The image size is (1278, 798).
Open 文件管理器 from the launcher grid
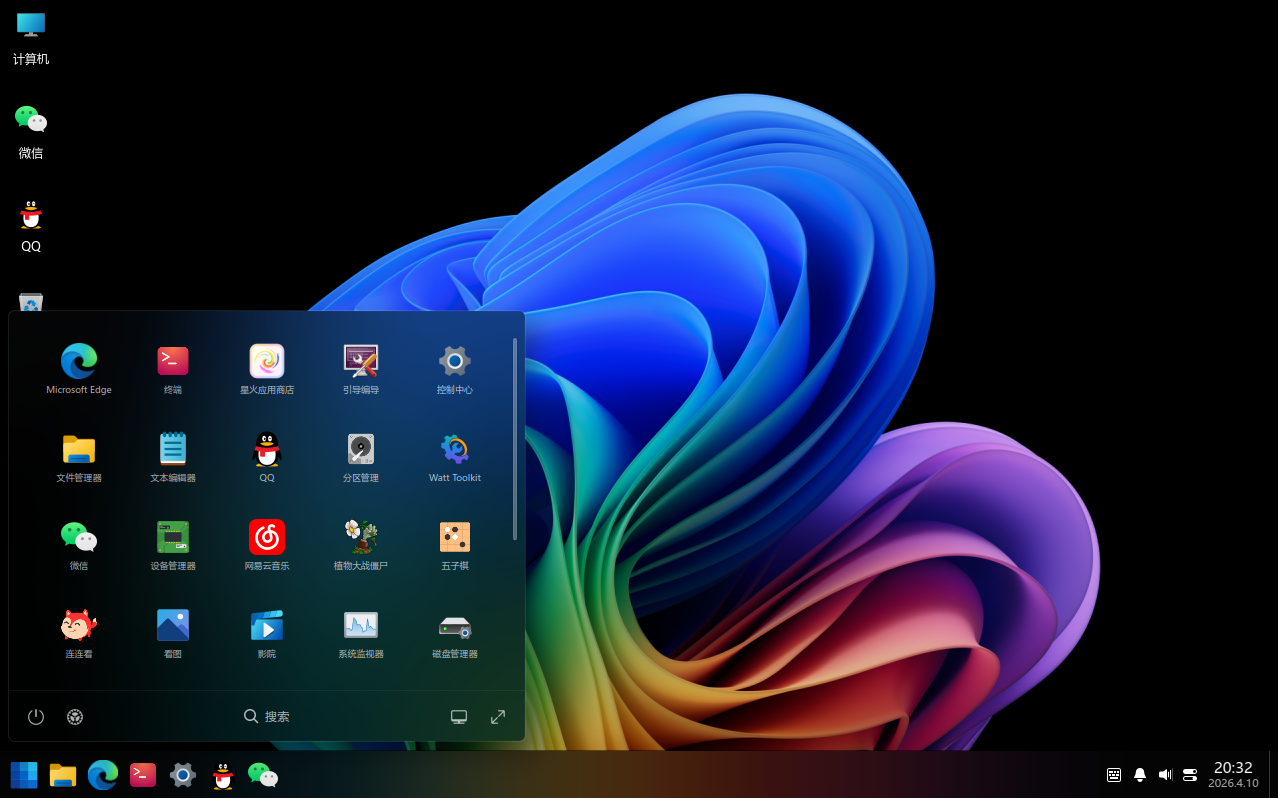pos(79,457)
